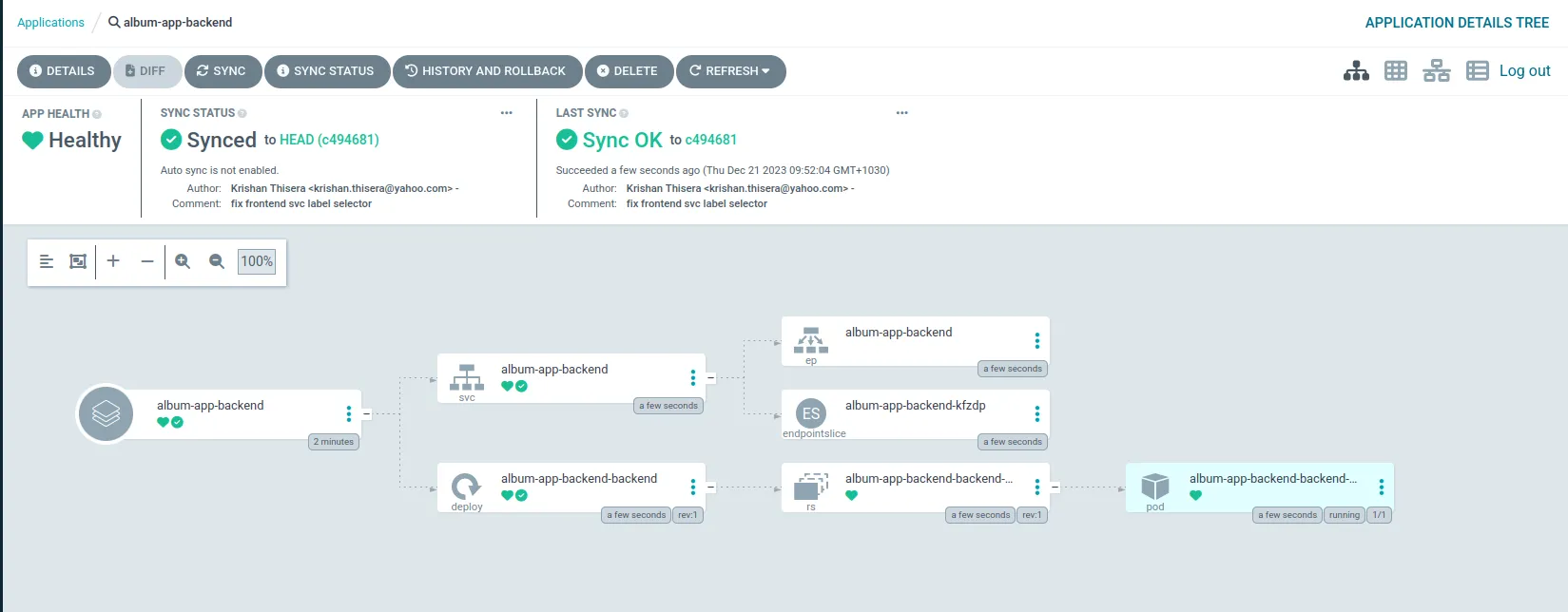Open the LAST SYNC help icon
The height and width of the screenshot is (612, 1568).
pyautogui.click(x=624, y=113)
